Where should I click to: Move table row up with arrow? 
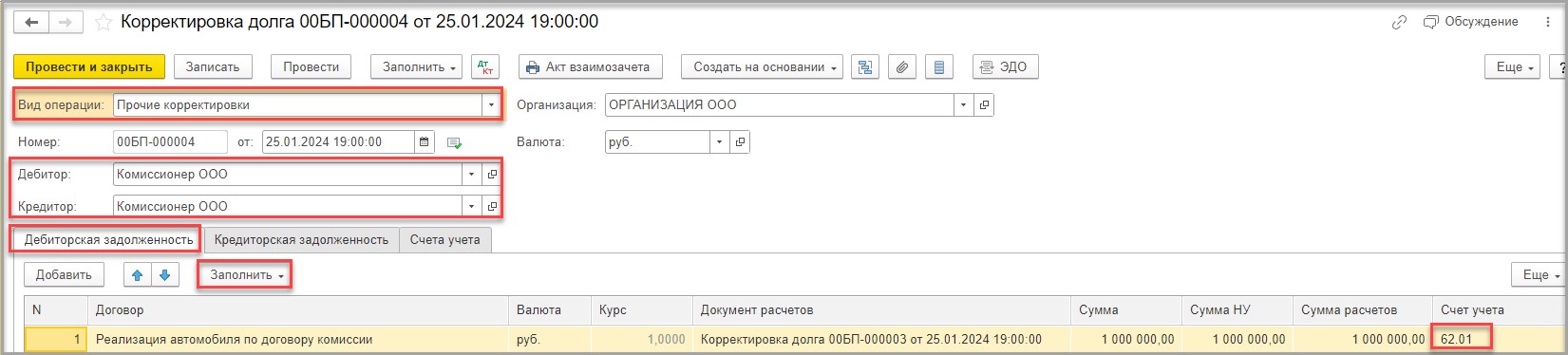pyautogui.click(x=138, y=275)
